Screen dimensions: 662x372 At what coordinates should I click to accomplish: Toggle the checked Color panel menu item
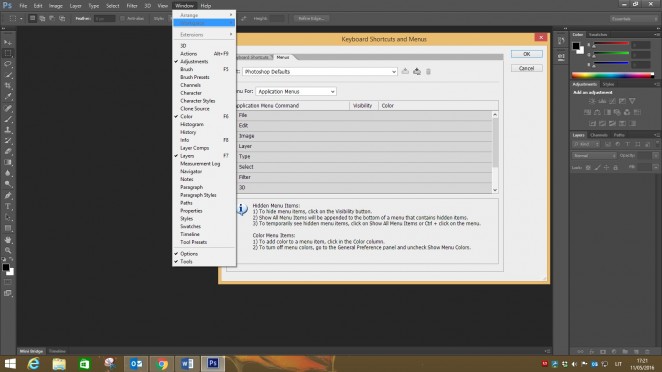click(x=204, y=117)
